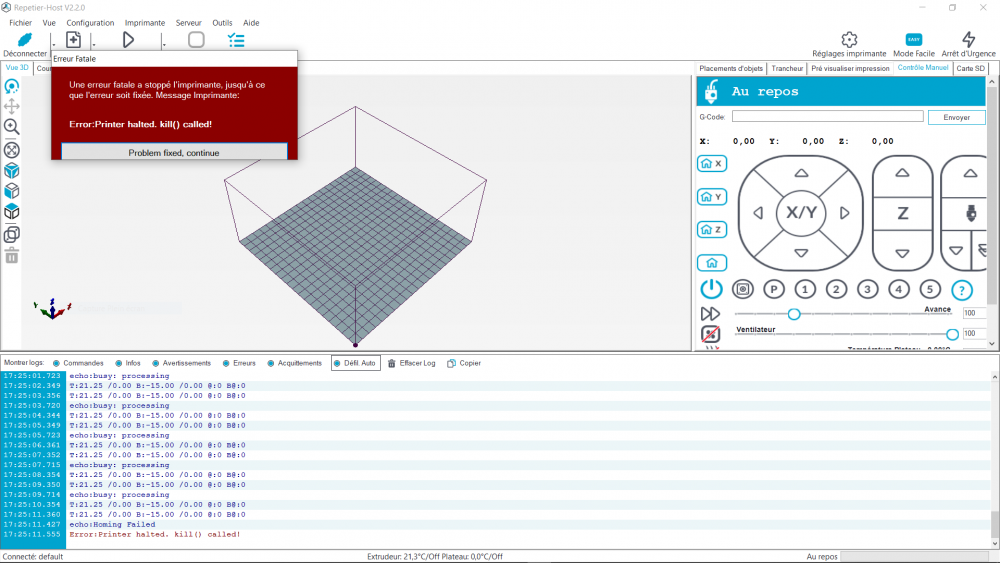Open the manual control help question icon
The image size is (1000, 563).
[962, 290]
